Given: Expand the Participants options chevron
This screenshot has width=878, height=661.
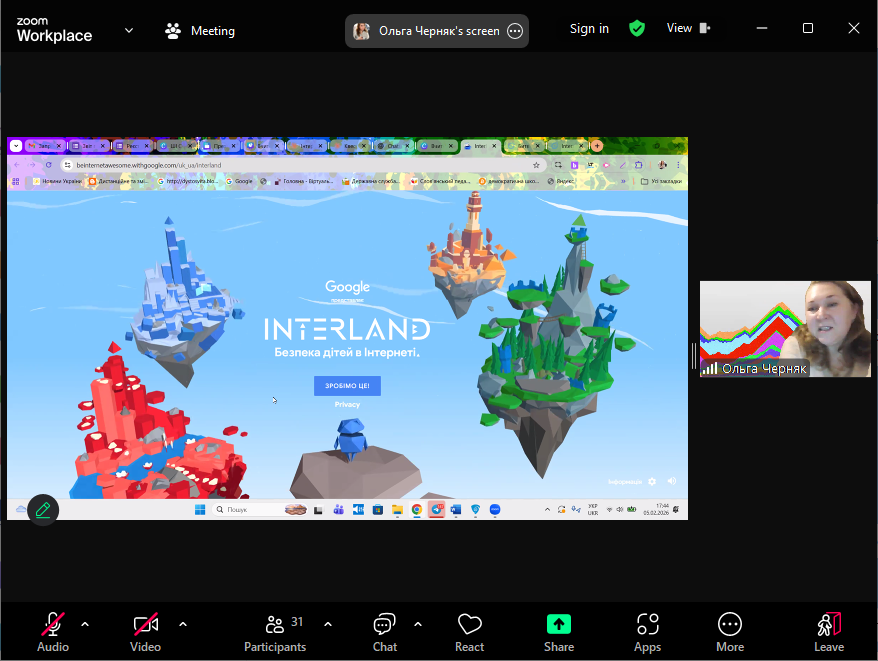Looking at the screenshot, I should coord(328,624).
